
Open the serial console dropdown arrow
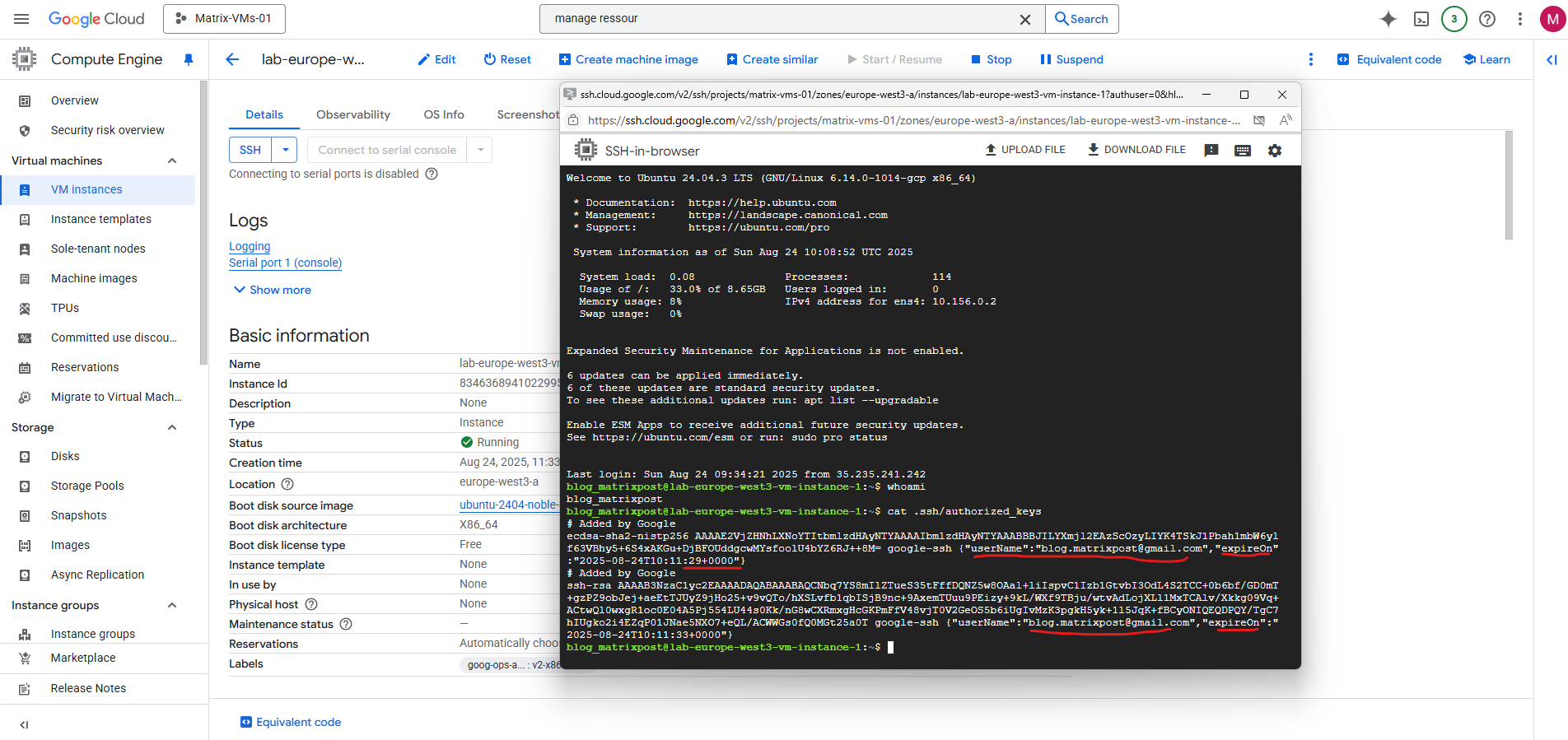tap(480, 150)
